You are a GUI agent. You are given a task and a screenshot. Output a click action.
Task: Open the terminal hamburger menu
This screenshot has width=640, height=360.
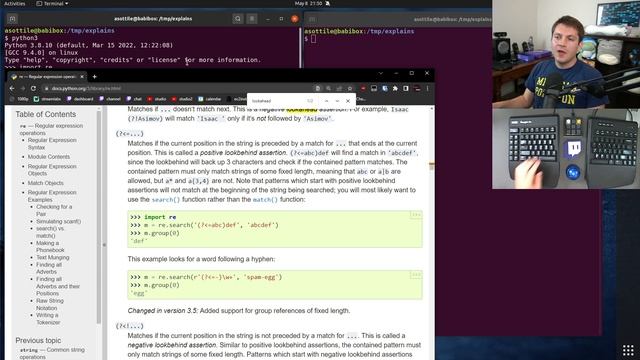click(252, 19)
